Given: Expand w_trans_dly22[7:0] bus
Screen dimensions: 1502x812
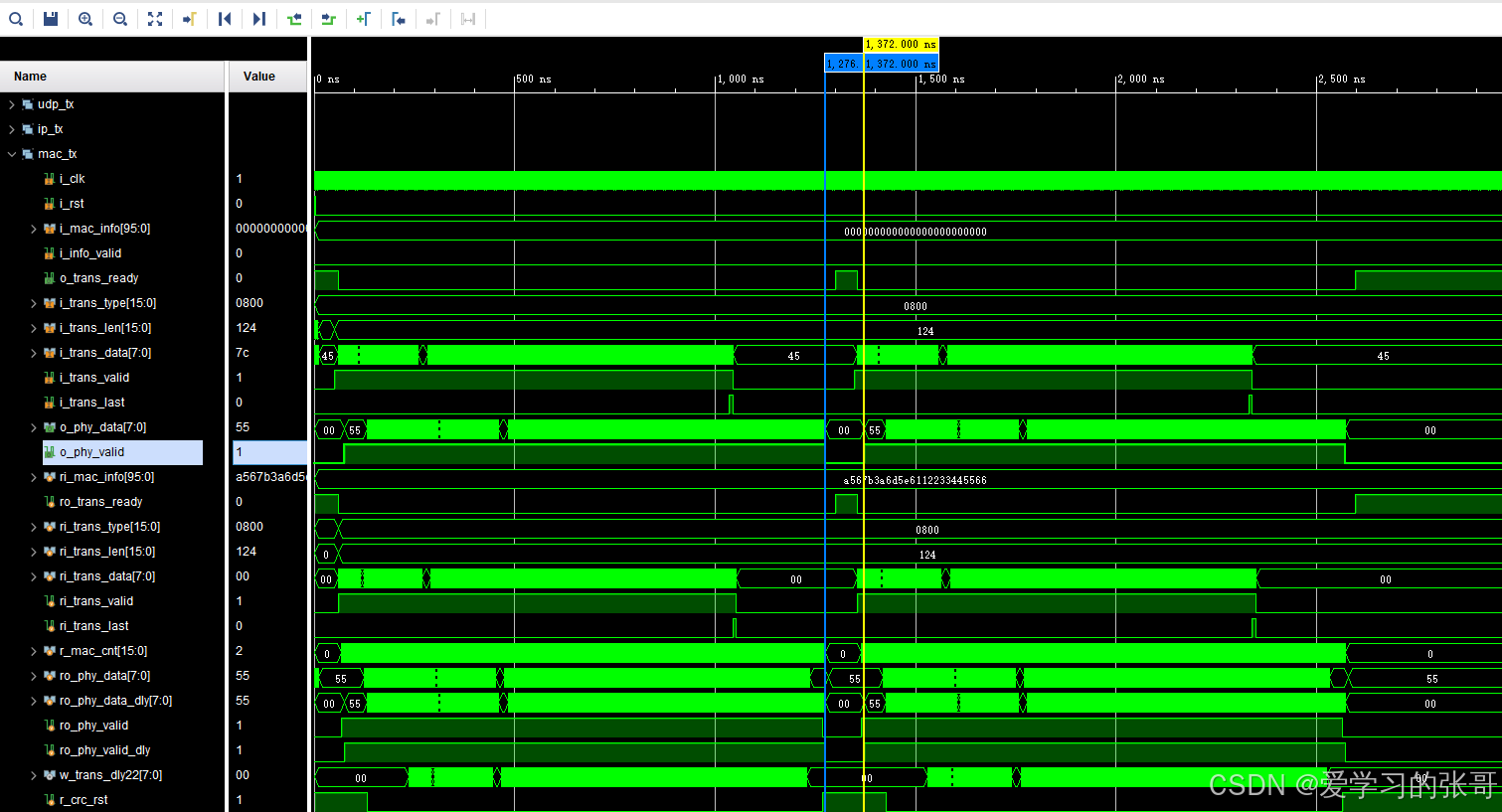Looking at the screenshot, I should tap(34, 775).
